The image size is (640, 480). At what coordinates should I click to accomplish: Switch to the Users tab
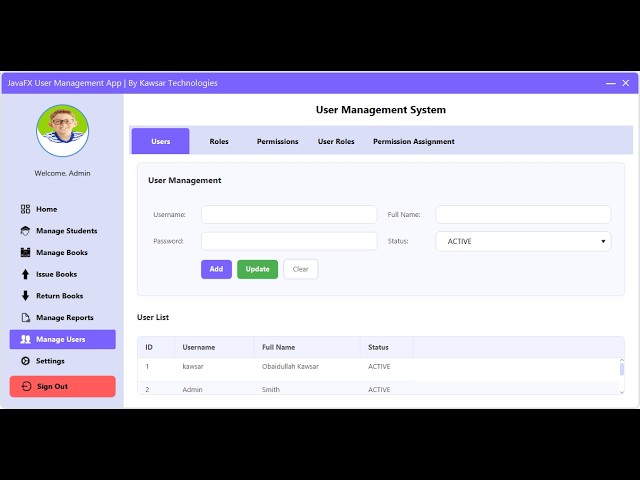tap(160, 141)
